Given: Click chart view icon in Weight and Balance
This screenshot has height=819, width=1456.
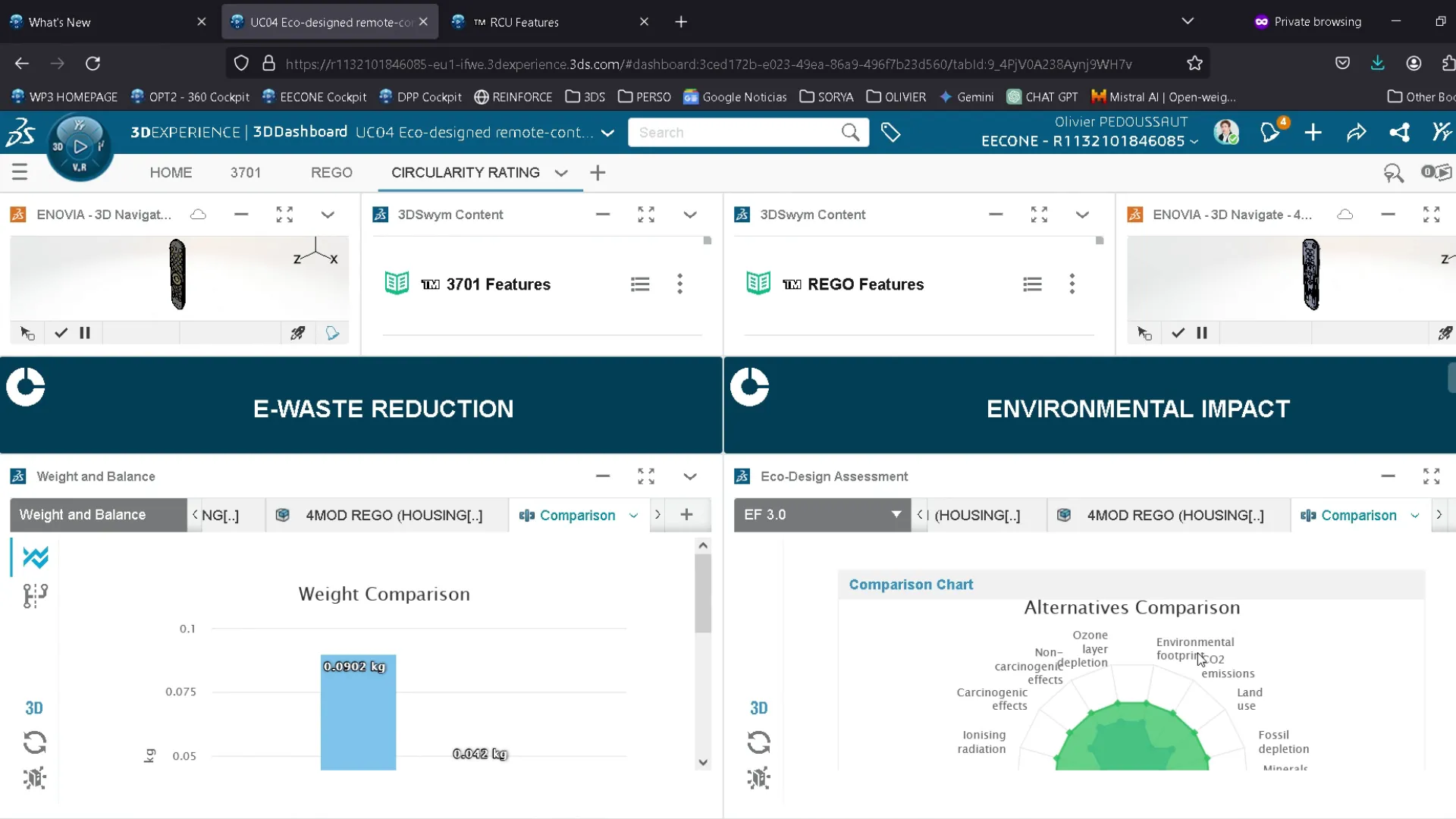Looking at the screenshot, I should pyautogui.click(x=35, y=557).
